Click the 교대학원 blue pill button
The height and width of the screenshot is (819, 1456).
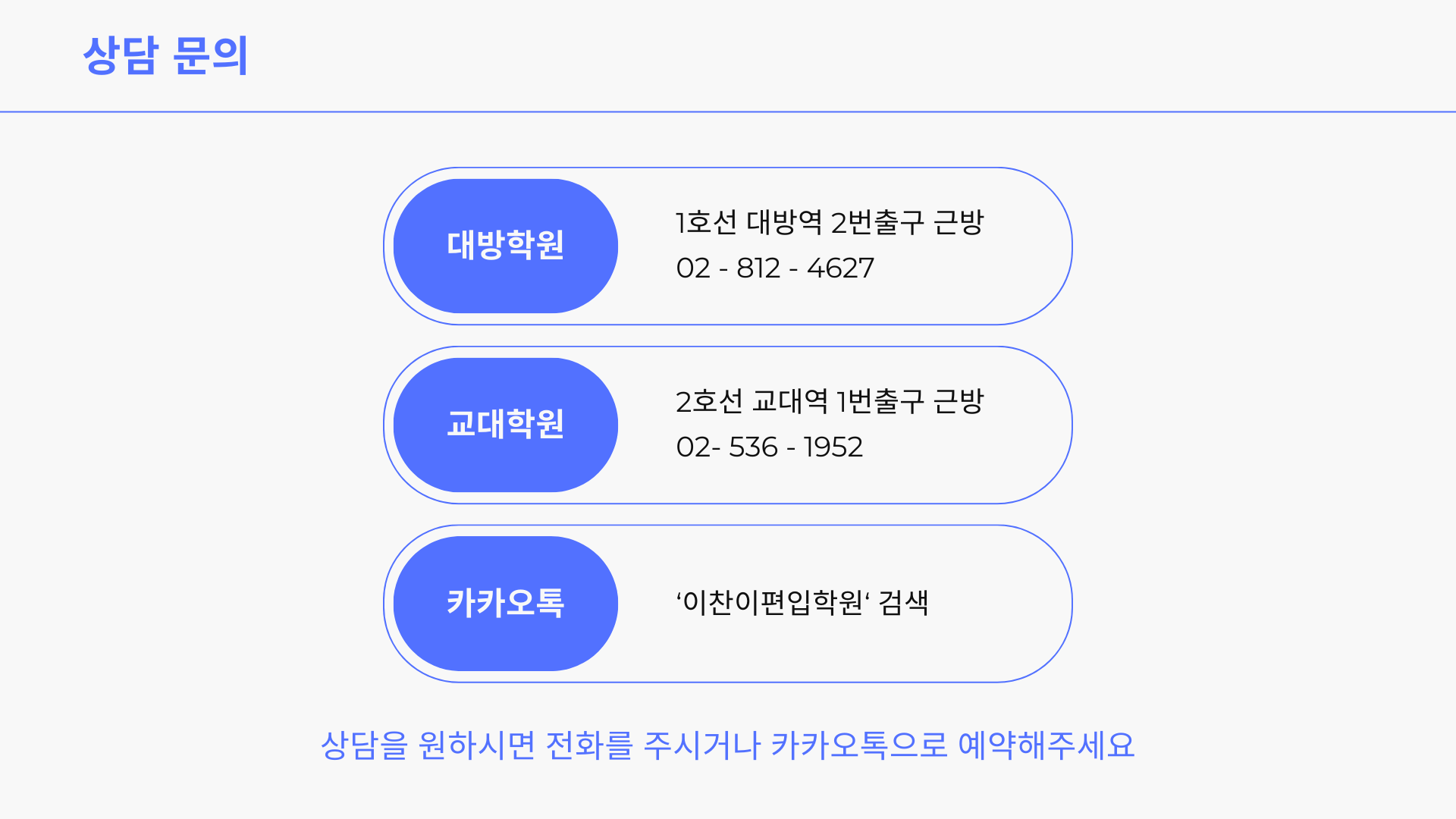point(506,425)
